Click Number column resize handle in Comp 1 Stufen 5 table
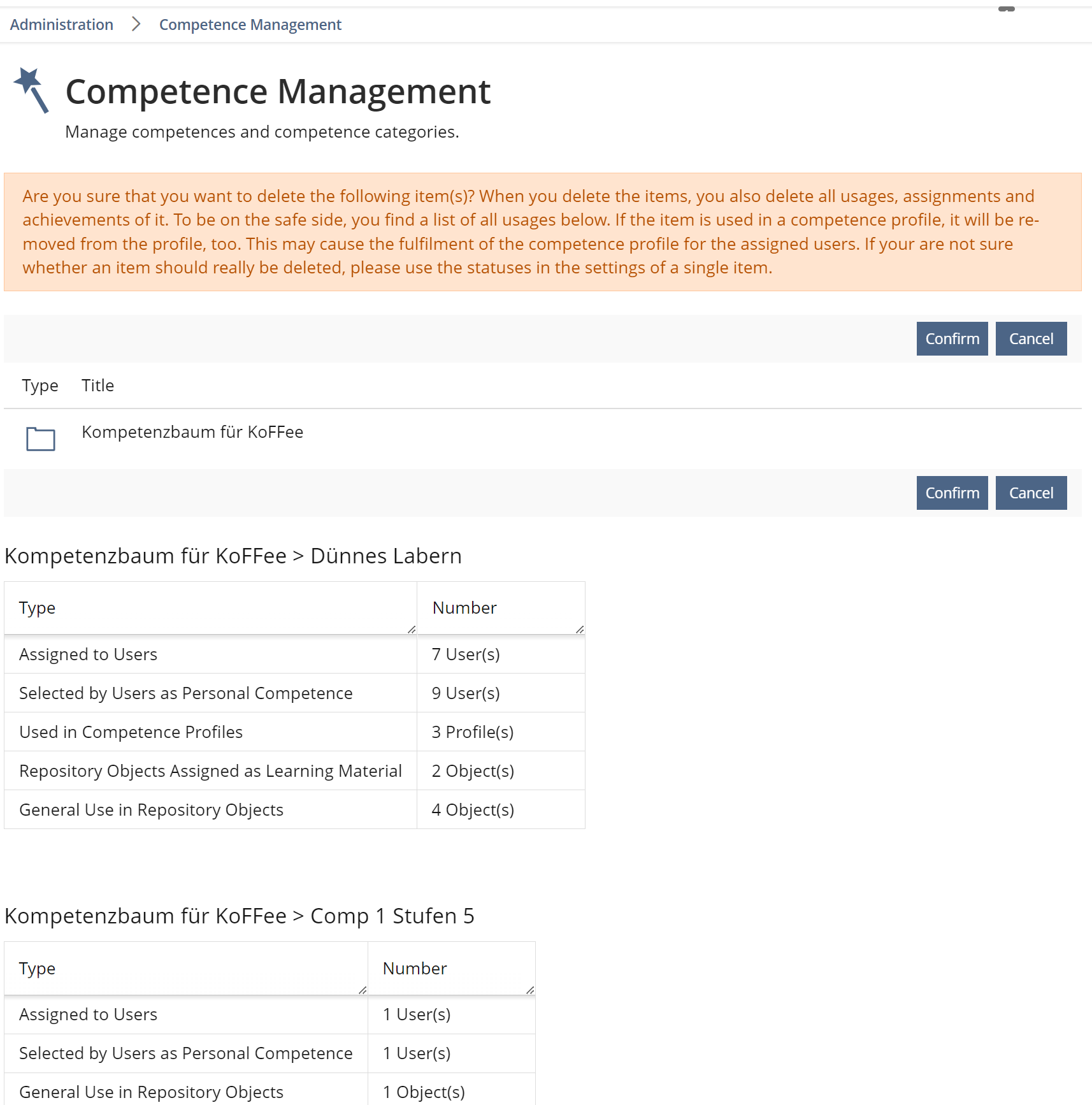 click(530, 990)
